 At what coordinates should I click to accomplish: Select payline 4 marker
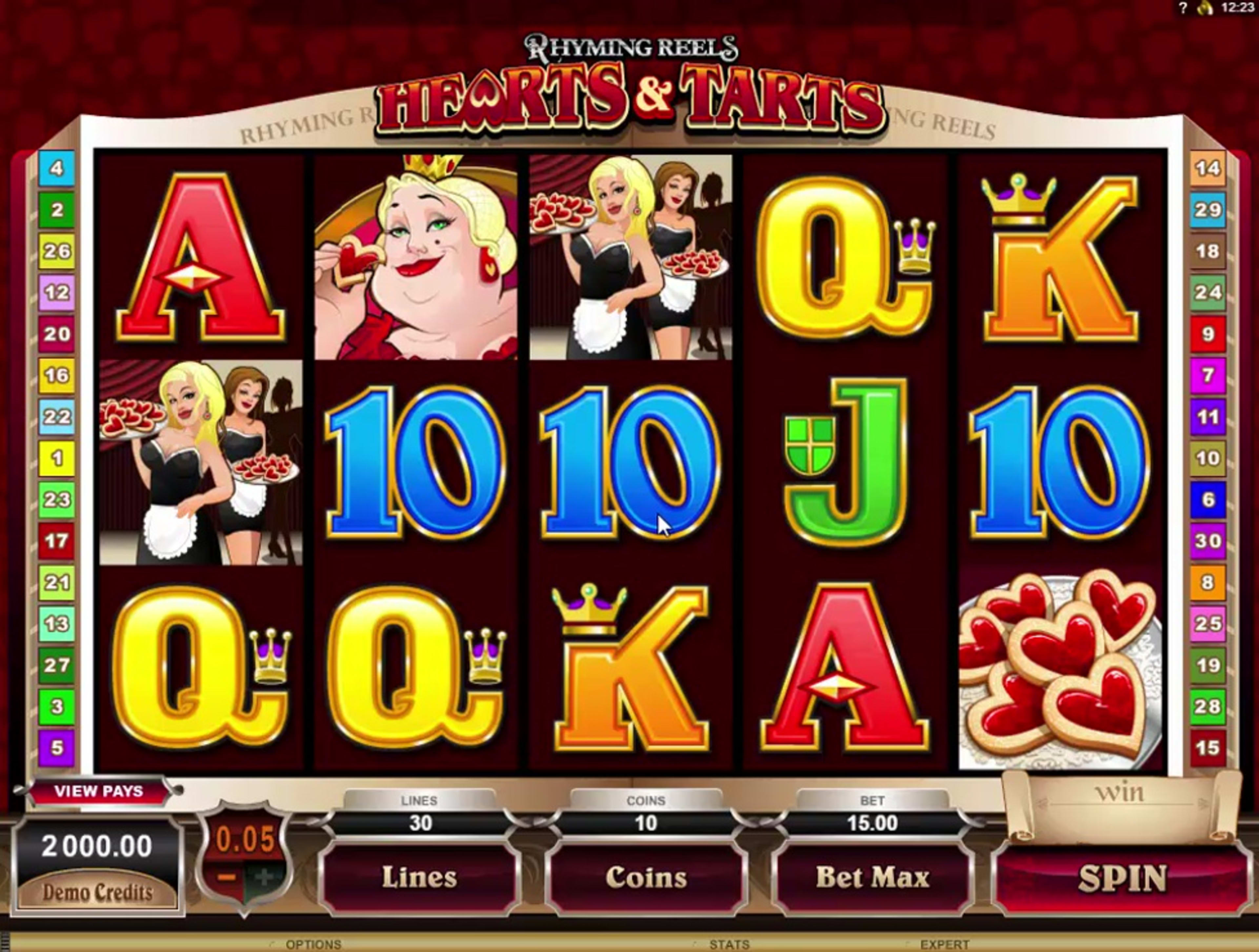[56, 168]
